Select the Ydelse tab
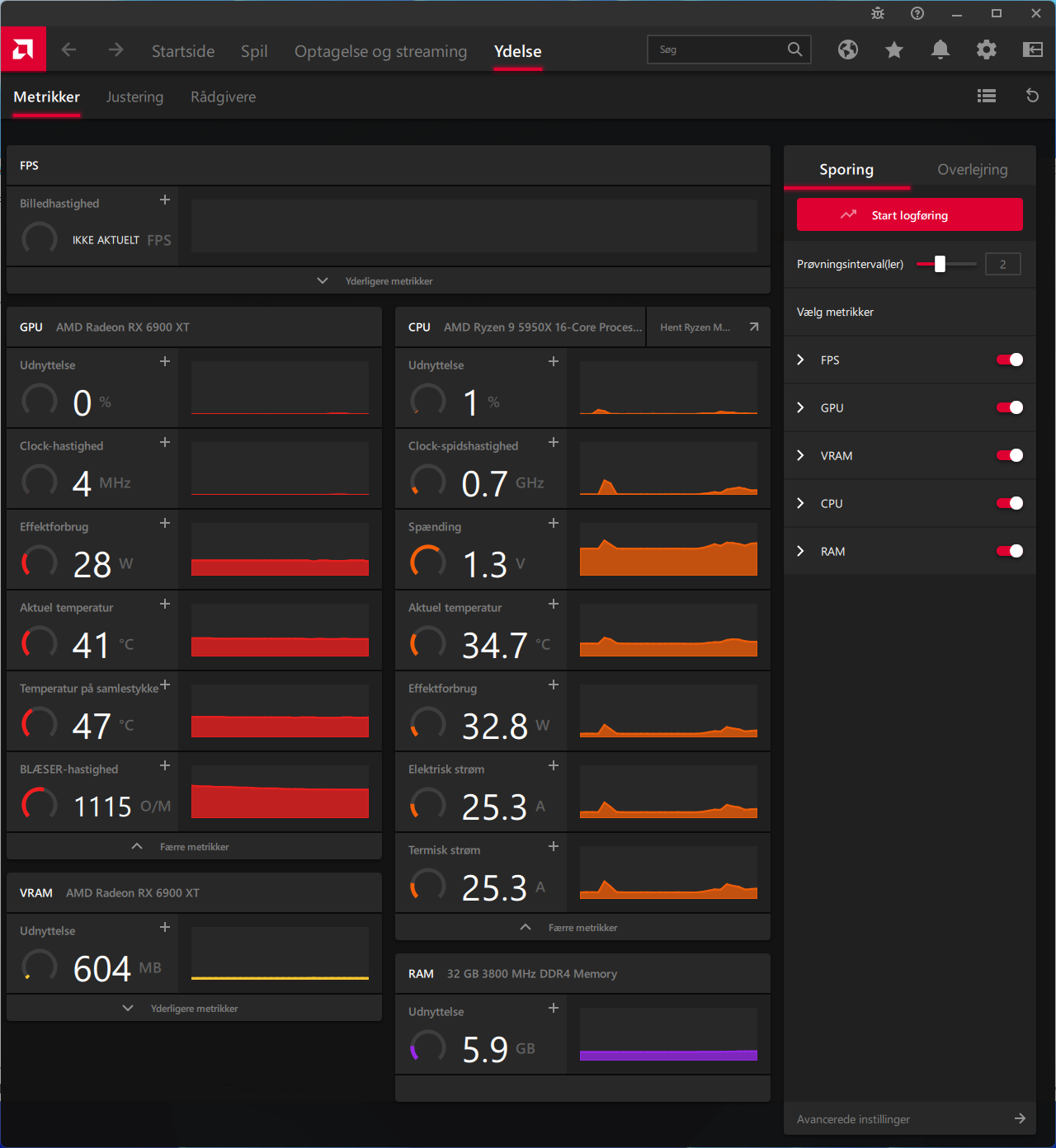The image size is (1056, 1148). [x=518, y=51]
